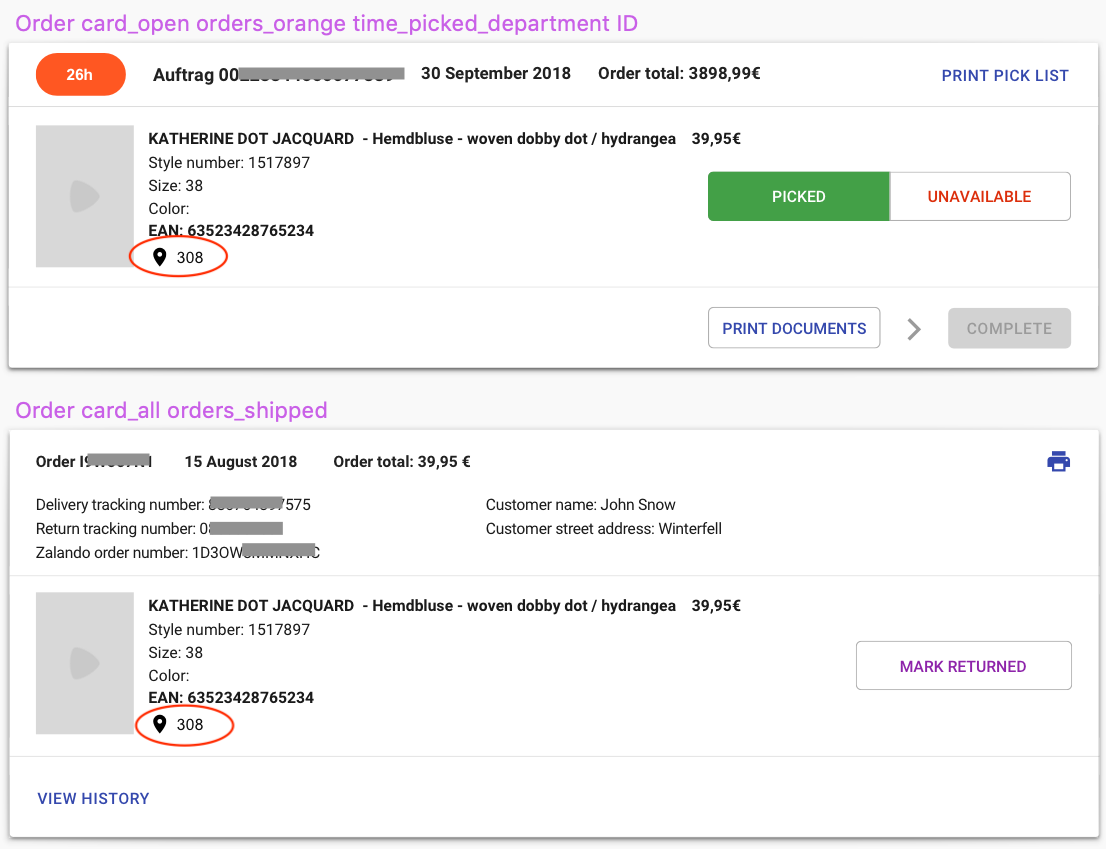Click Return tracking number line
Image resolution: width=1106 pixels, height=849 pixels.
tap(159, 529)
